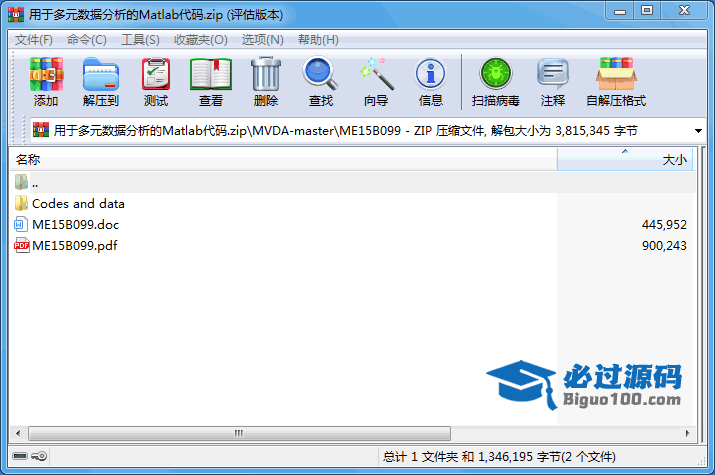Select the Codes and data folder icon
715x475 pixels.
click(x=21, y=203)
